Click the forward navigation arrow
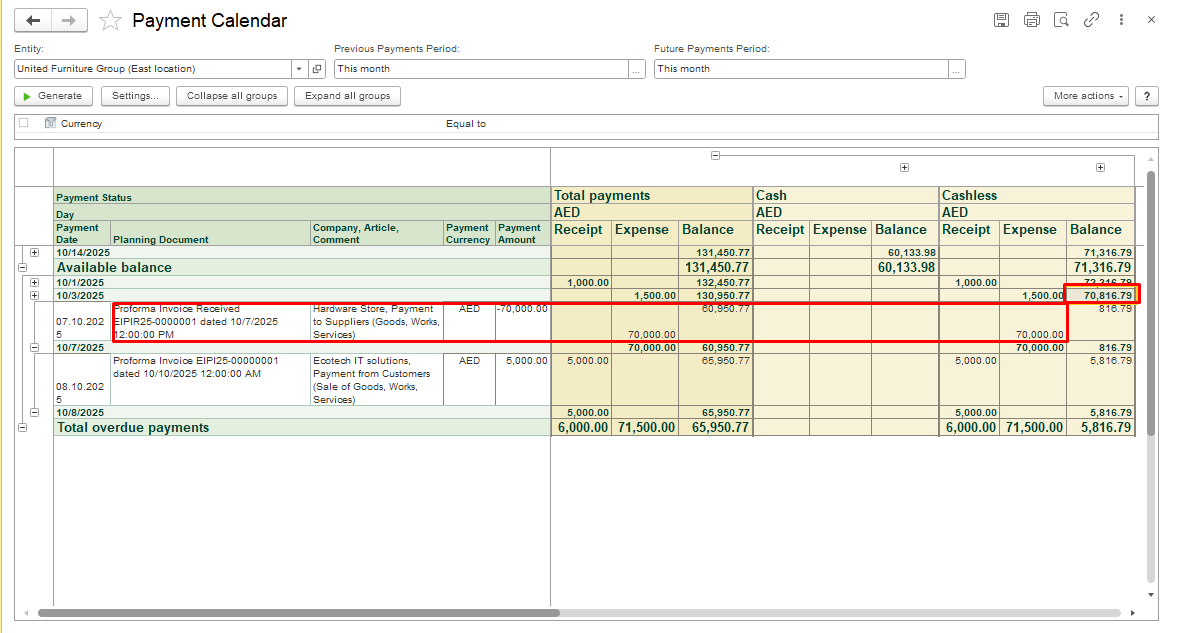1178x633 pixels. [68, 21]
